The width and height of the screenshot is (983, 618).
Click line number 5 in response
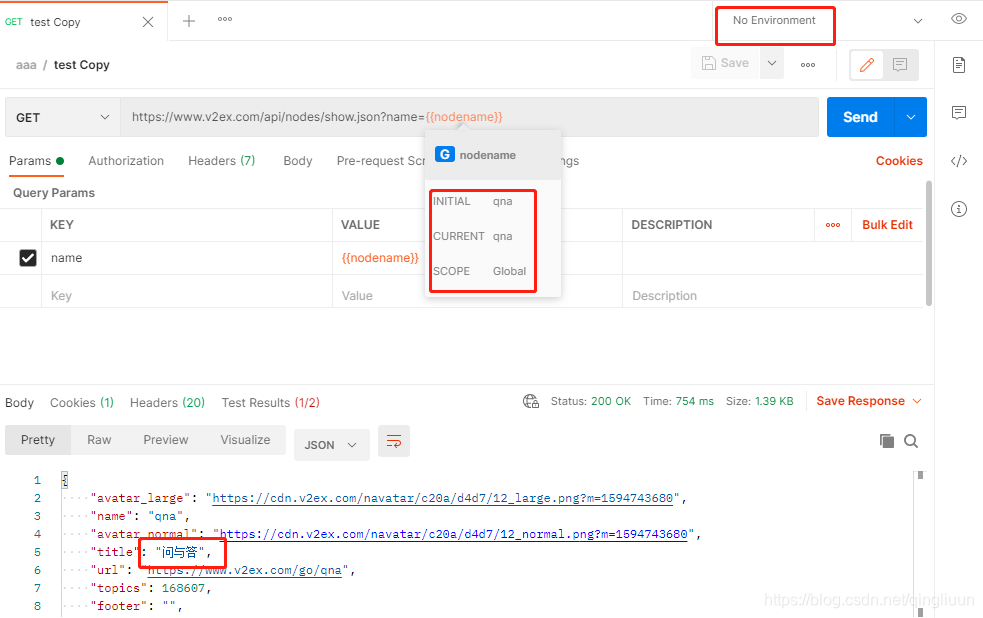tap(37, 552)
